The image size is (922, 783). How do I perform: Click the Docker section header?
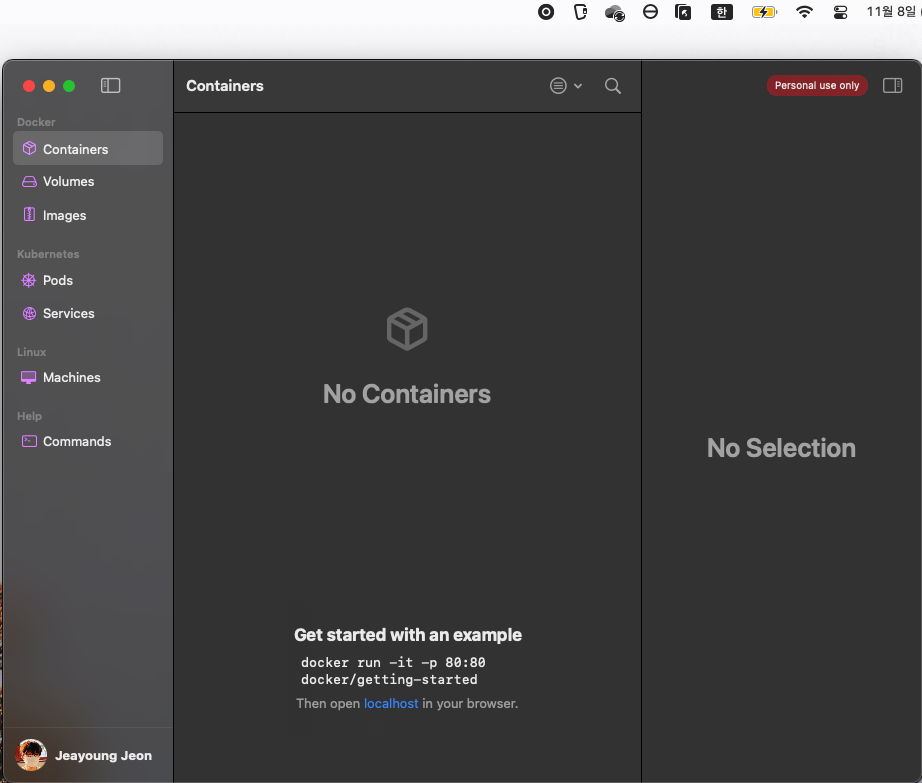pyautogui.click(x=36, y=122)
